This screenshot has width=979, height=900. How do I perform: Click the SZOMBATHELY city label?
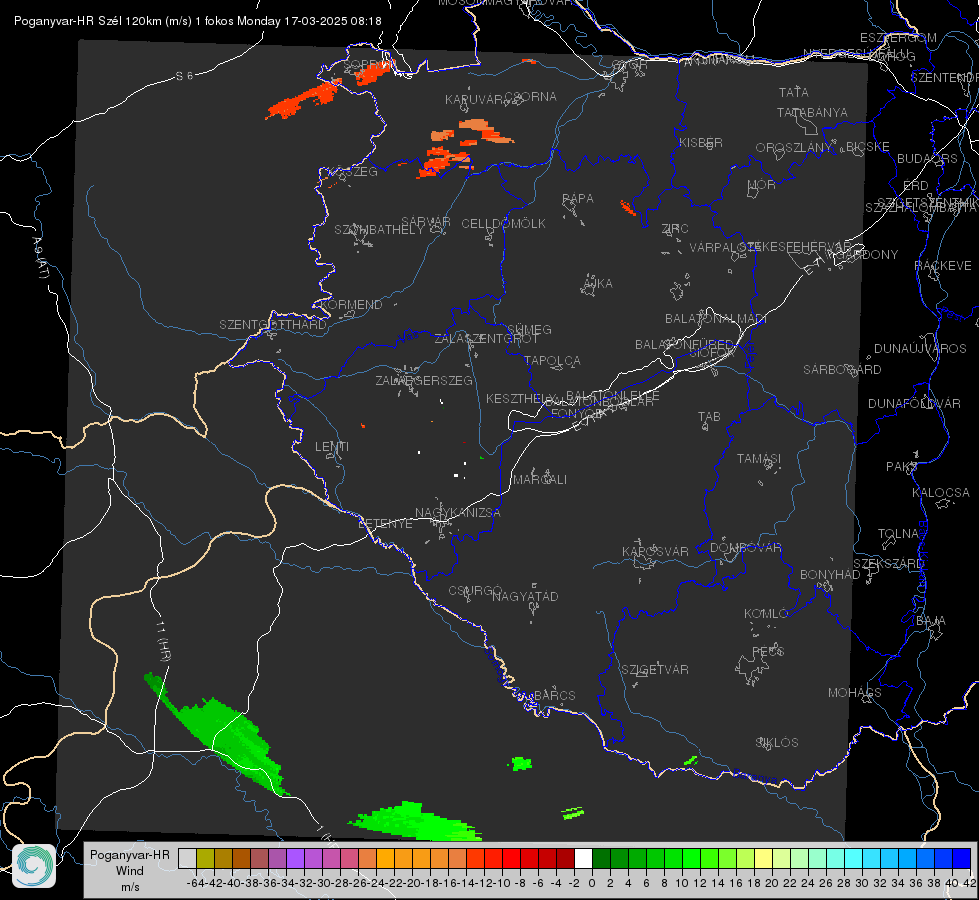(379, 230)
